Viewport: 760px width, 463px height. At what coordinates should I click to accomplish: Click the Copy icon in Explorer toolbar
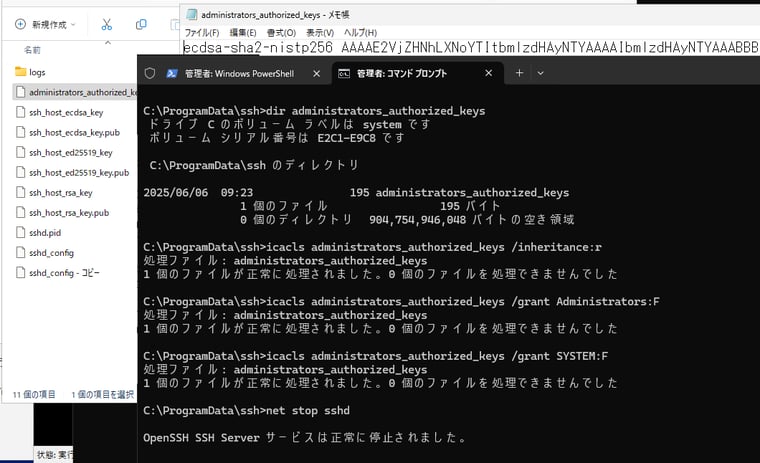(x=141, y=24)
